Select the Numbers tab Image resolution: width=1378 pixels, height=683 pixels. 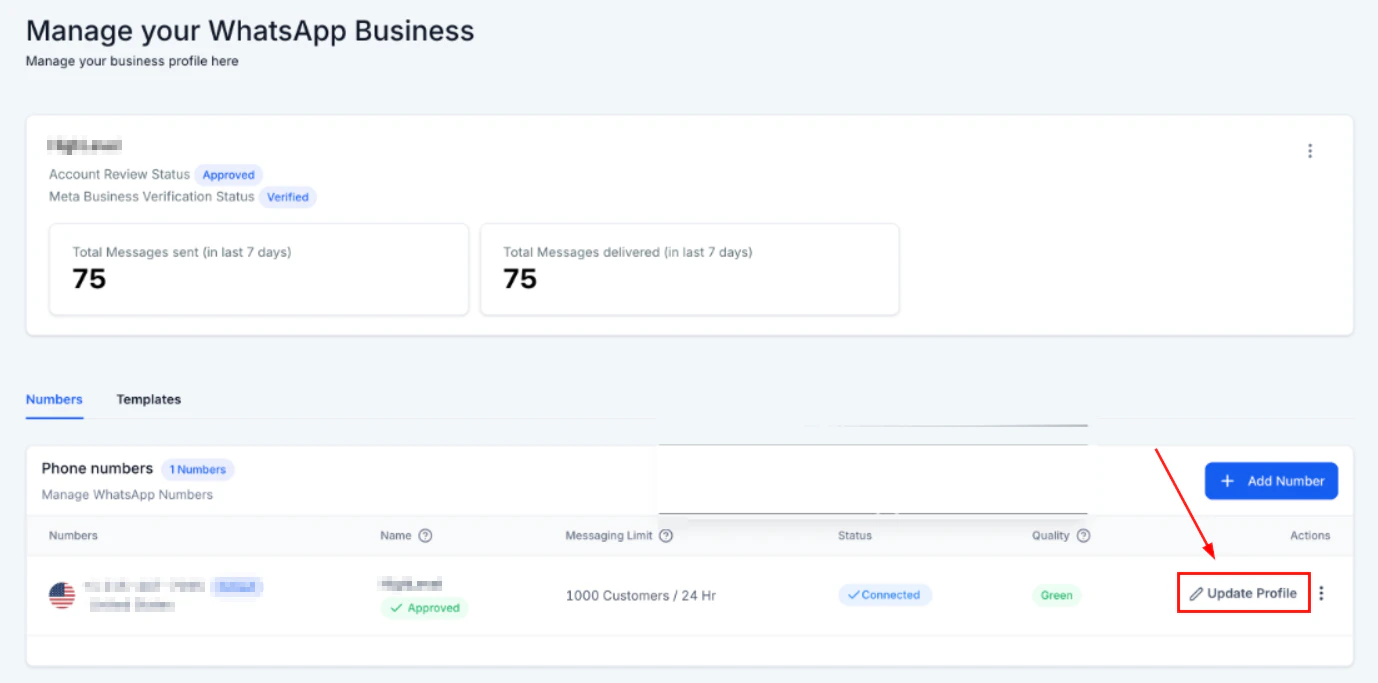point(54,398)
